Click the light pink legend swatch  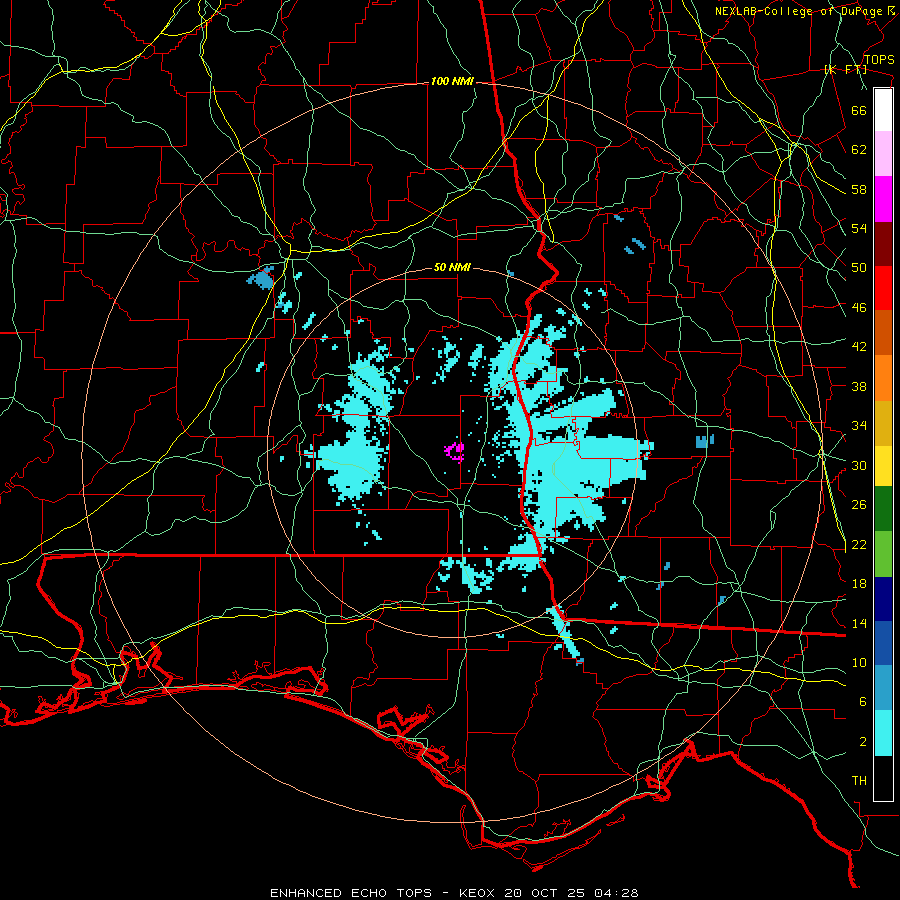pos(883,154)
